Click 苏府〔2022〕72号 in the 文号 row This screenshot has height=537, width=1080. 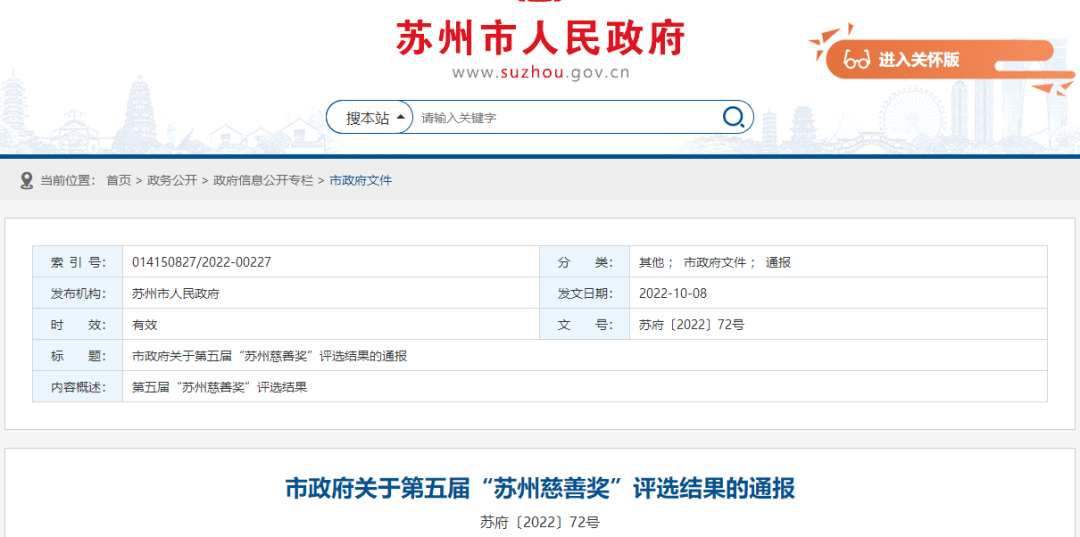click(691, 324)
